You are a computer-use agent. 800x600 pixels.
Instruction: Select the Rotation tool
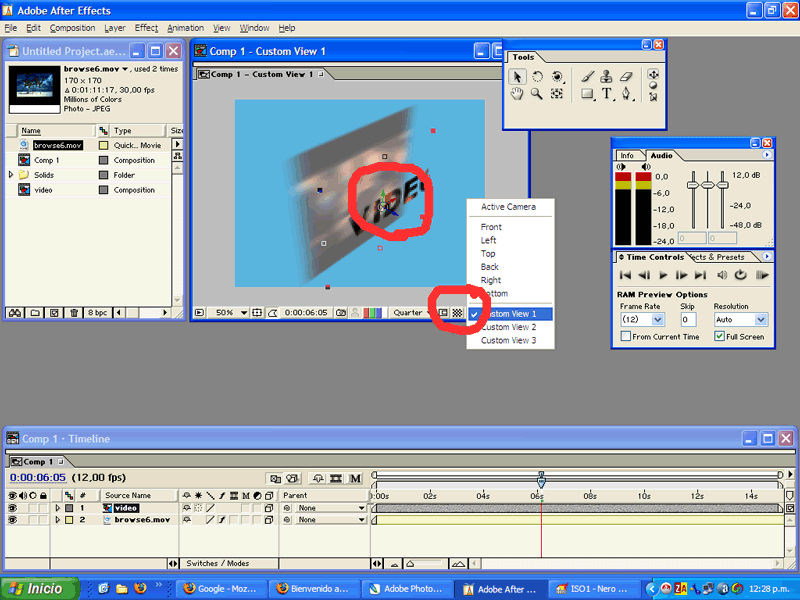pyautogui.click(x=537, y=77)
